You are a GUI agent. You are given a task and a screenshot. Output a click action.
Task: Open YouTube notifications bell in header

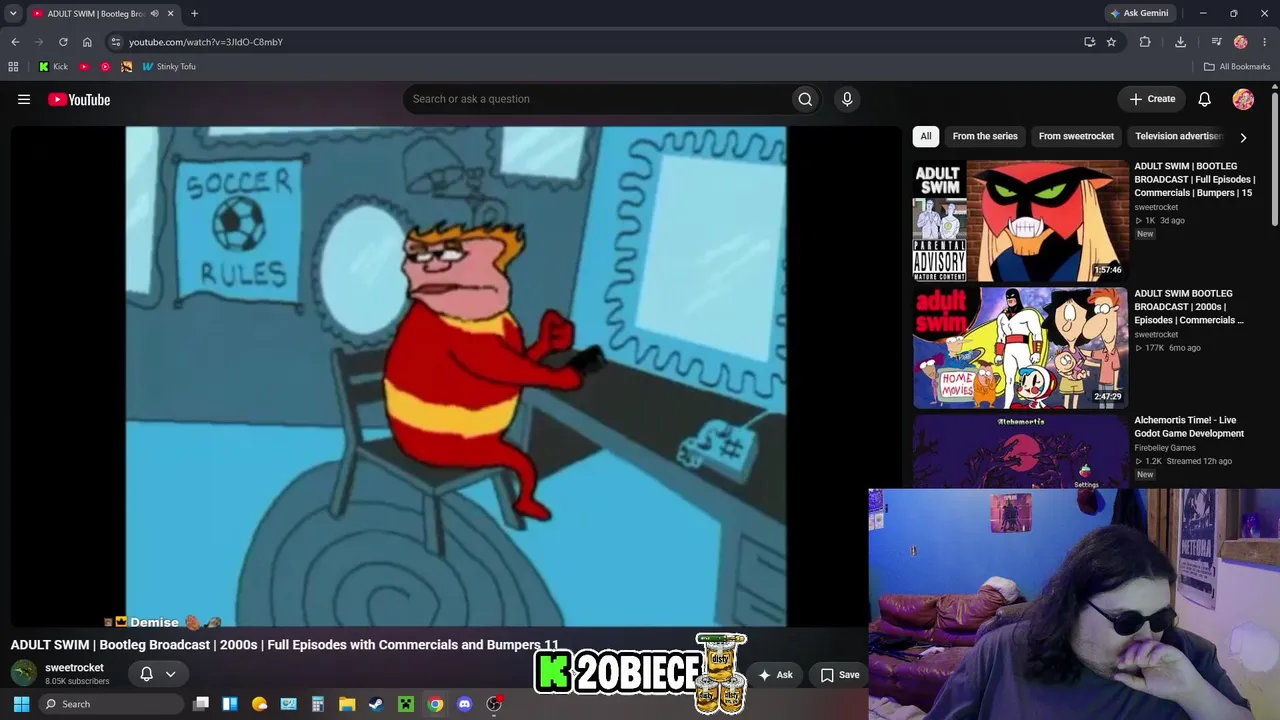[x=1205, y=99]
